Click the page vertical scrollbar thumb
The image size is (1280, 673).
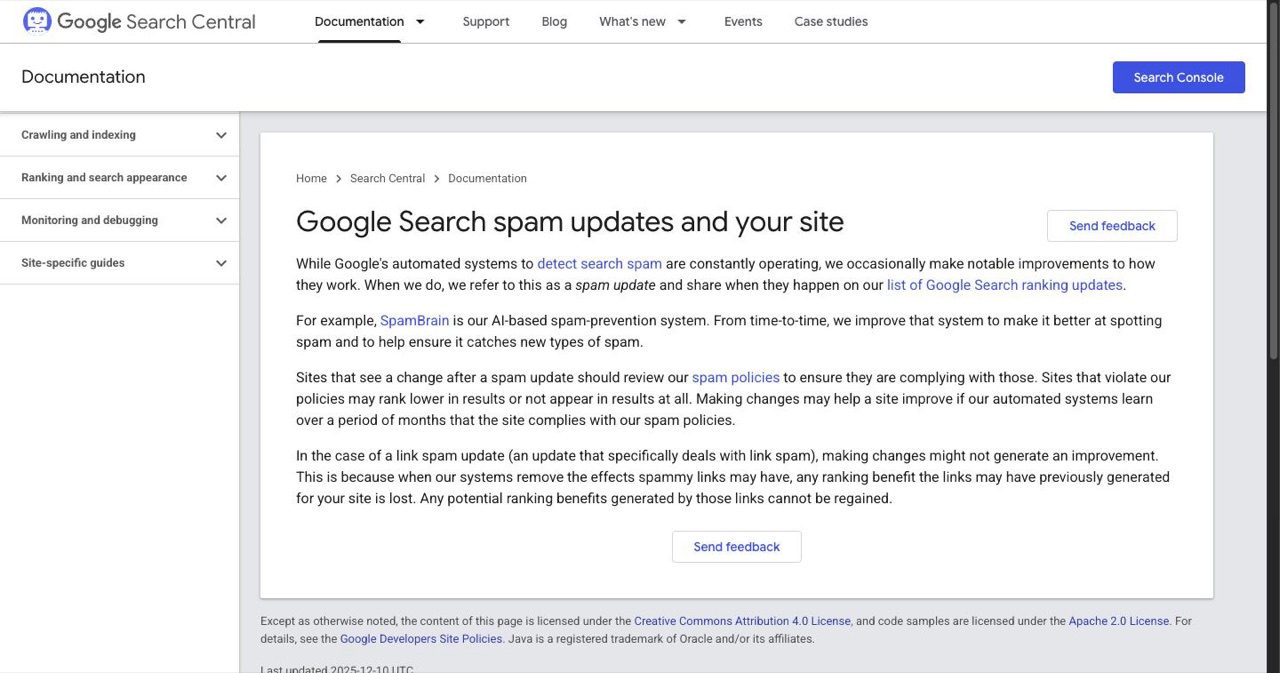tap(1273, 180)
